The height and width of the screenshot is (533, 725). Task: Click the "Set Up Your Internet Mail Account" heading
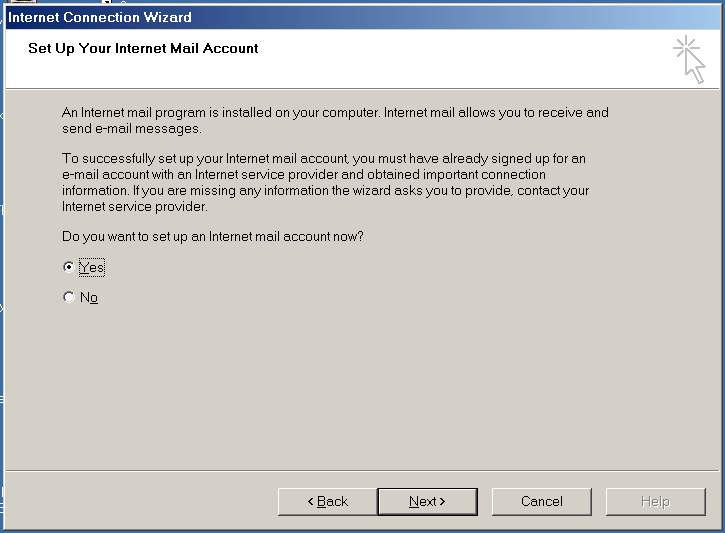[x=143, y=48]
